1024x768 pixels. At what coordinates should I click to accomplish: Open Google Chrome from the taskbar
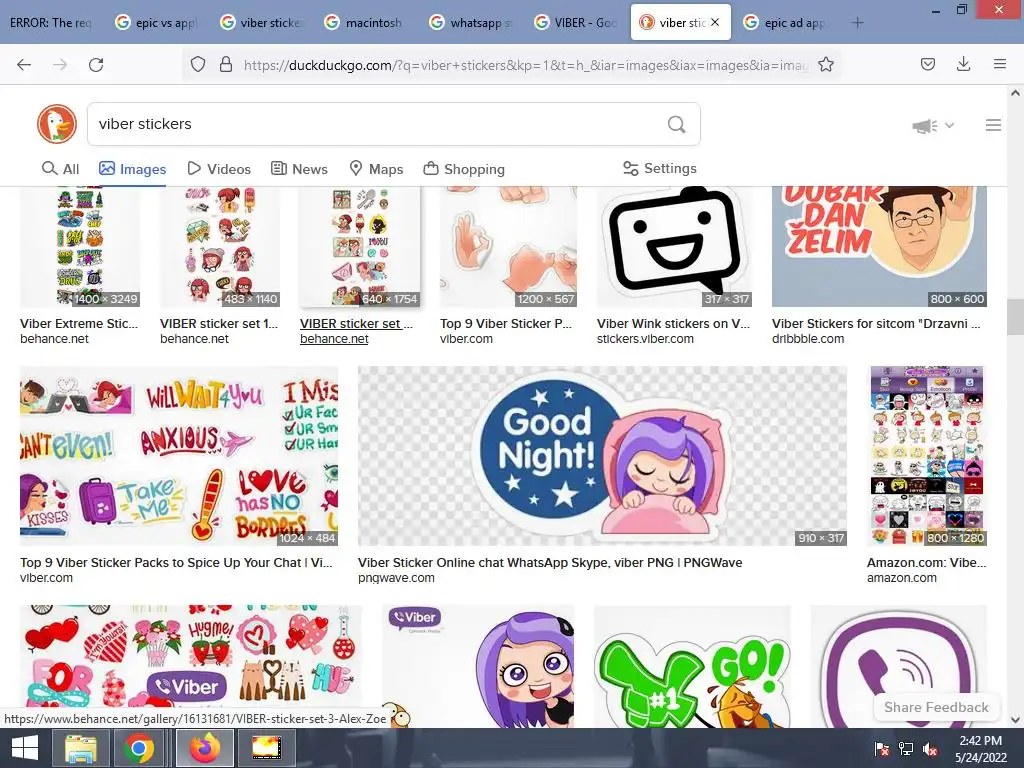pyautogui.click(x=138, y=748)
